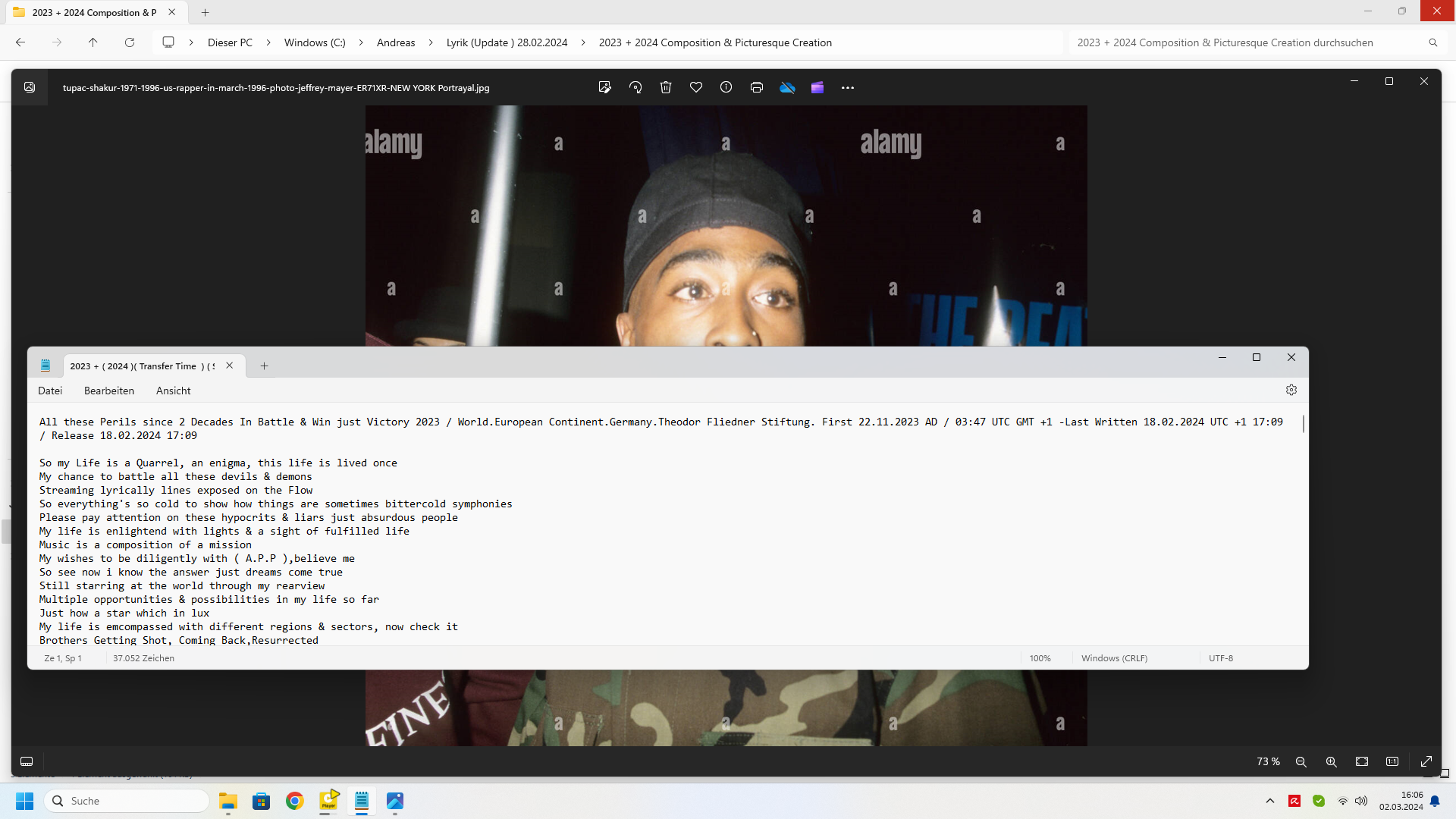Close the Explorer tab '2023 + 2024 Composition & P'
1456x819 pixels.
[x=172, y=12]
